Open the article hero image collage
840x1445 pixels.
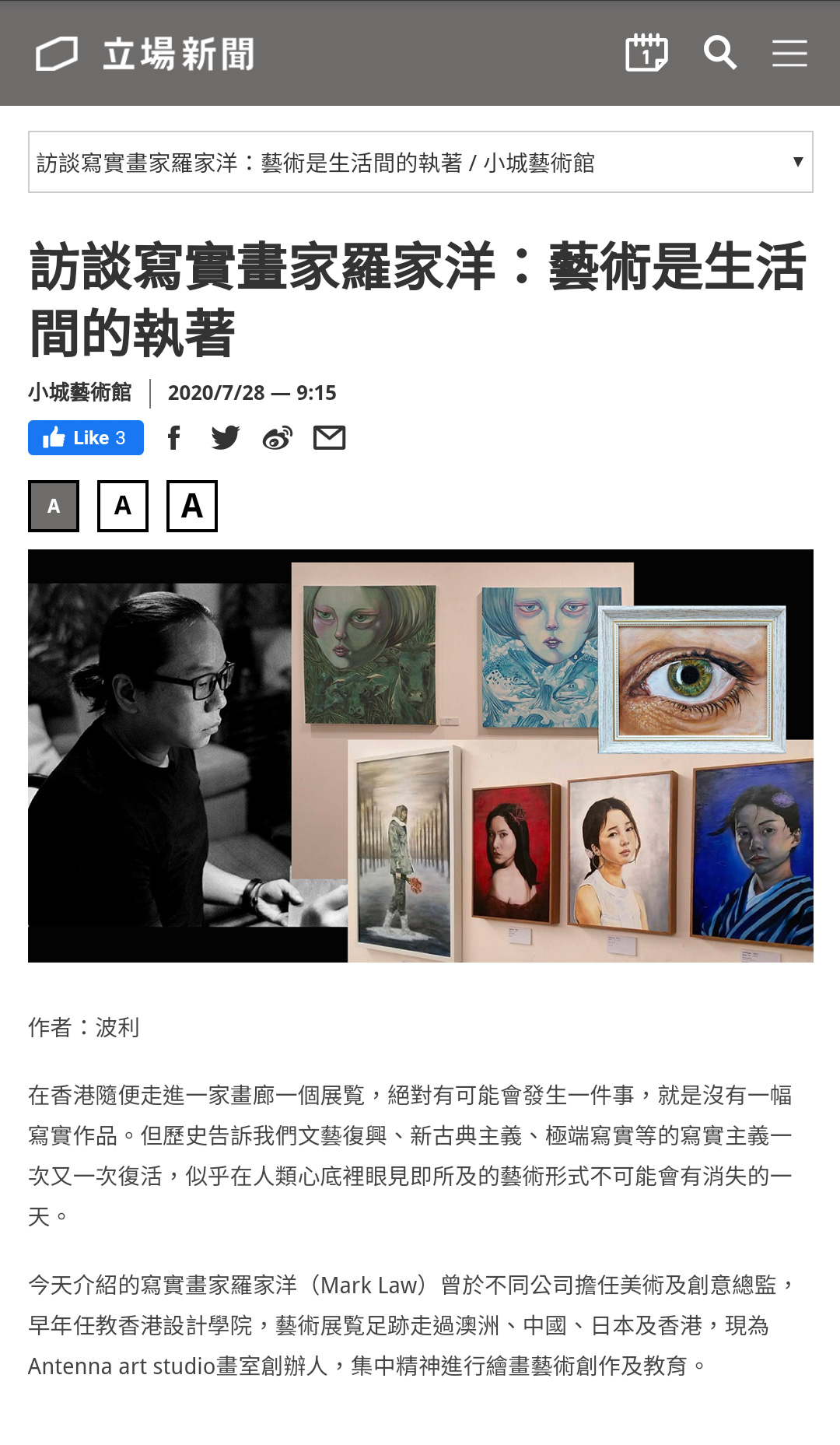tap(421, 756)
